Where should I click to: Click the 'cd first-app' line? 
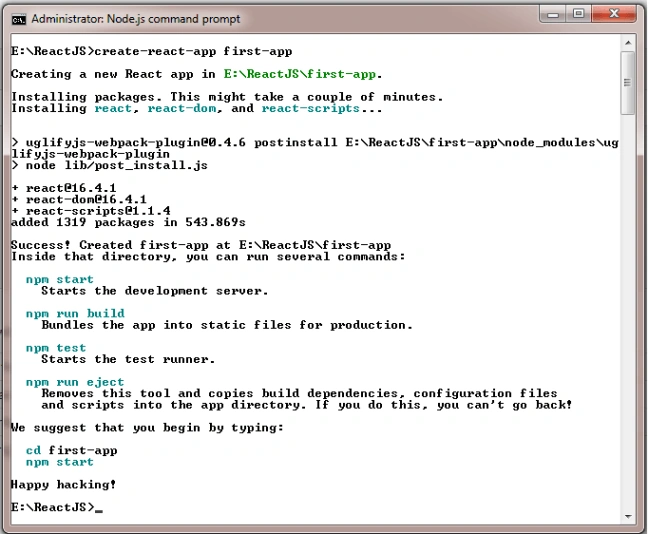tap(71, 450)
